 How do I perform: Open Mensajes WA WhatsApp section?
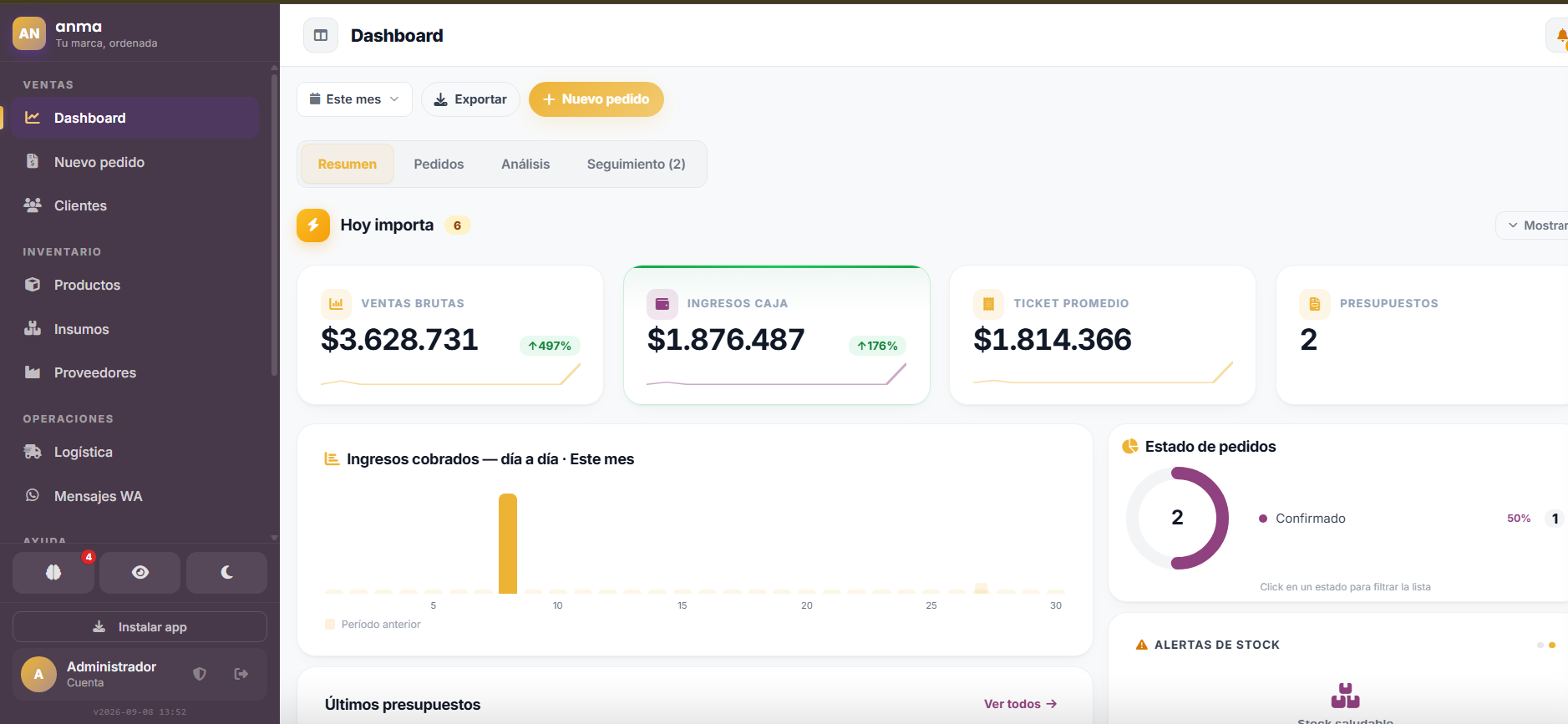pyautogui.click(x=135, y=496)
